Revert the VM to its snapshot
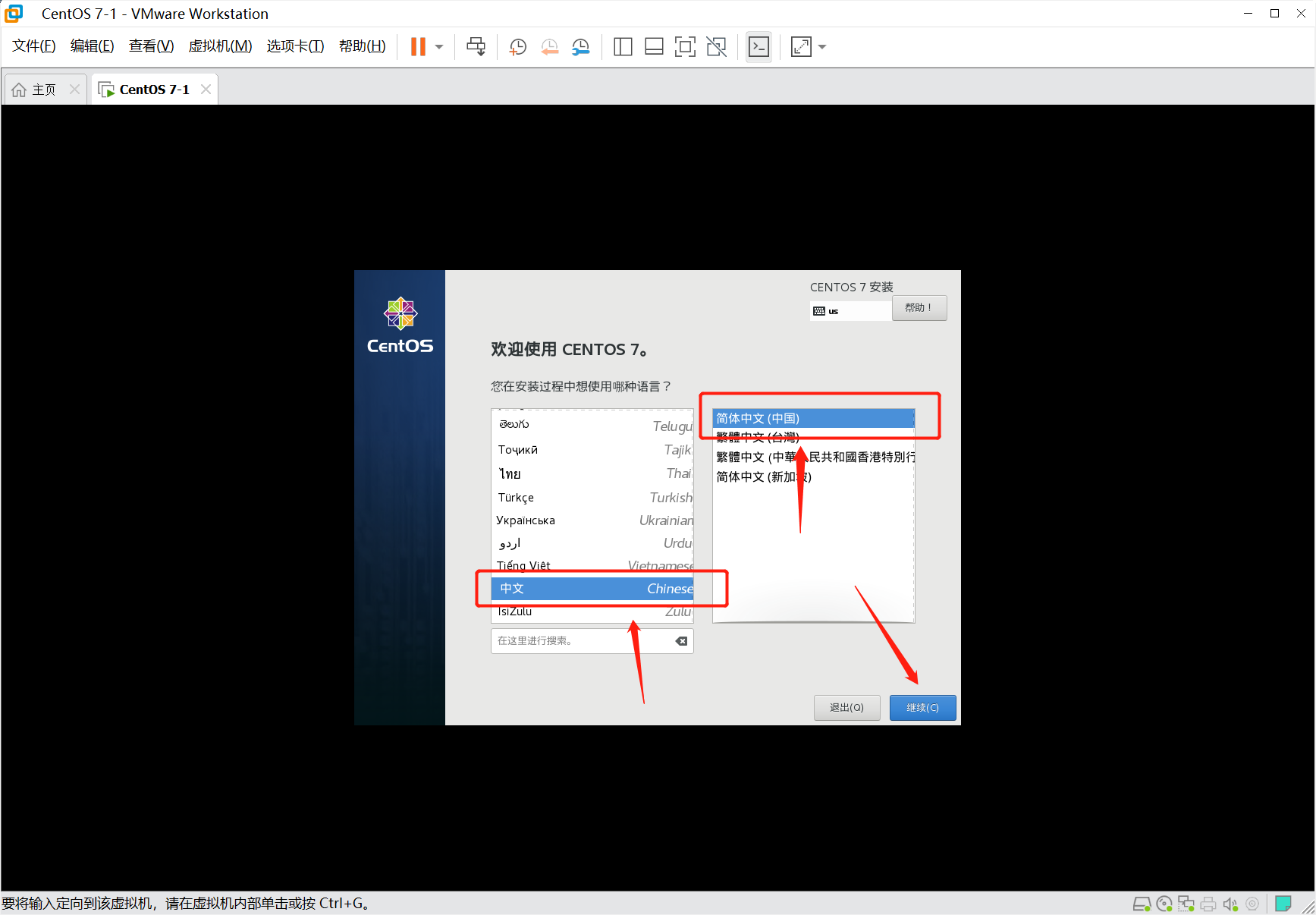Viewport: 1316px width, 915px height. [x=549, y=46]
